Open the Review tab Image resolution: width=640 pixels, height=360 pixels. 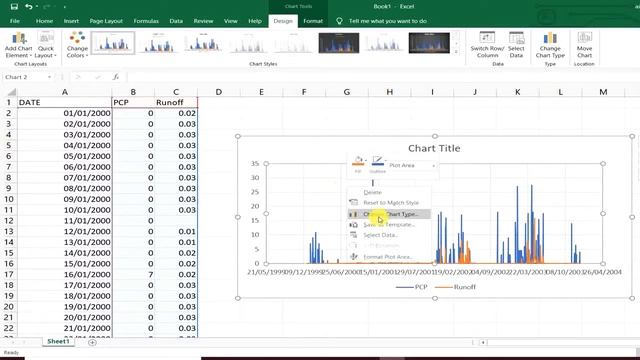pyautogui.click(x=203, y=21)
